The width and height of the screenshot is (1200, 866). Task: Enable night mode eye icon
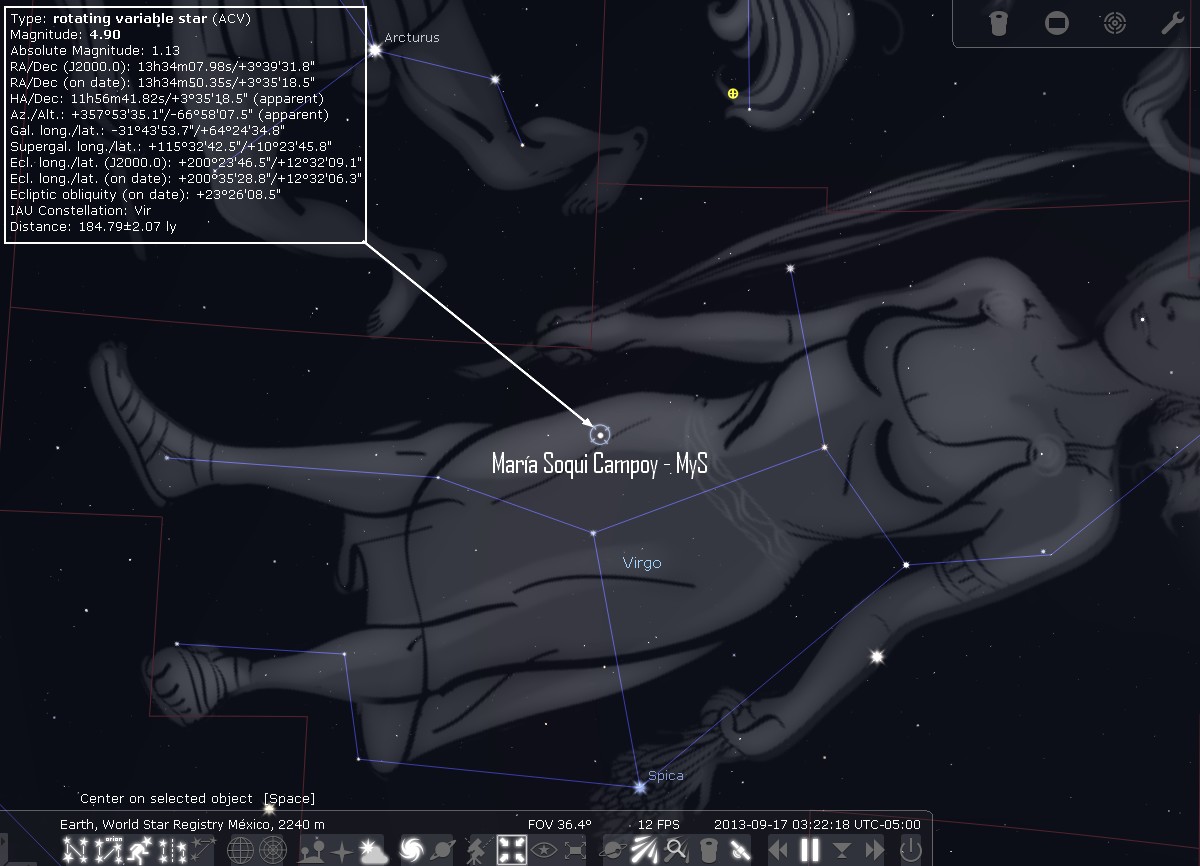tap(545, 851)
